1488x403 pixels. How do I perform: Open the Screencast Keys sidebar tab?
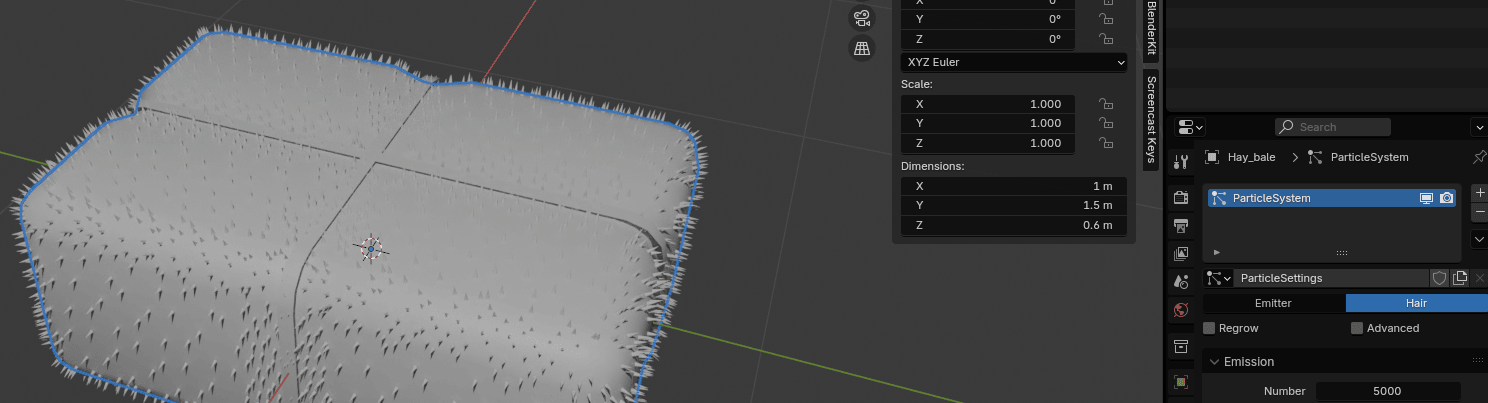(1151, 120)
